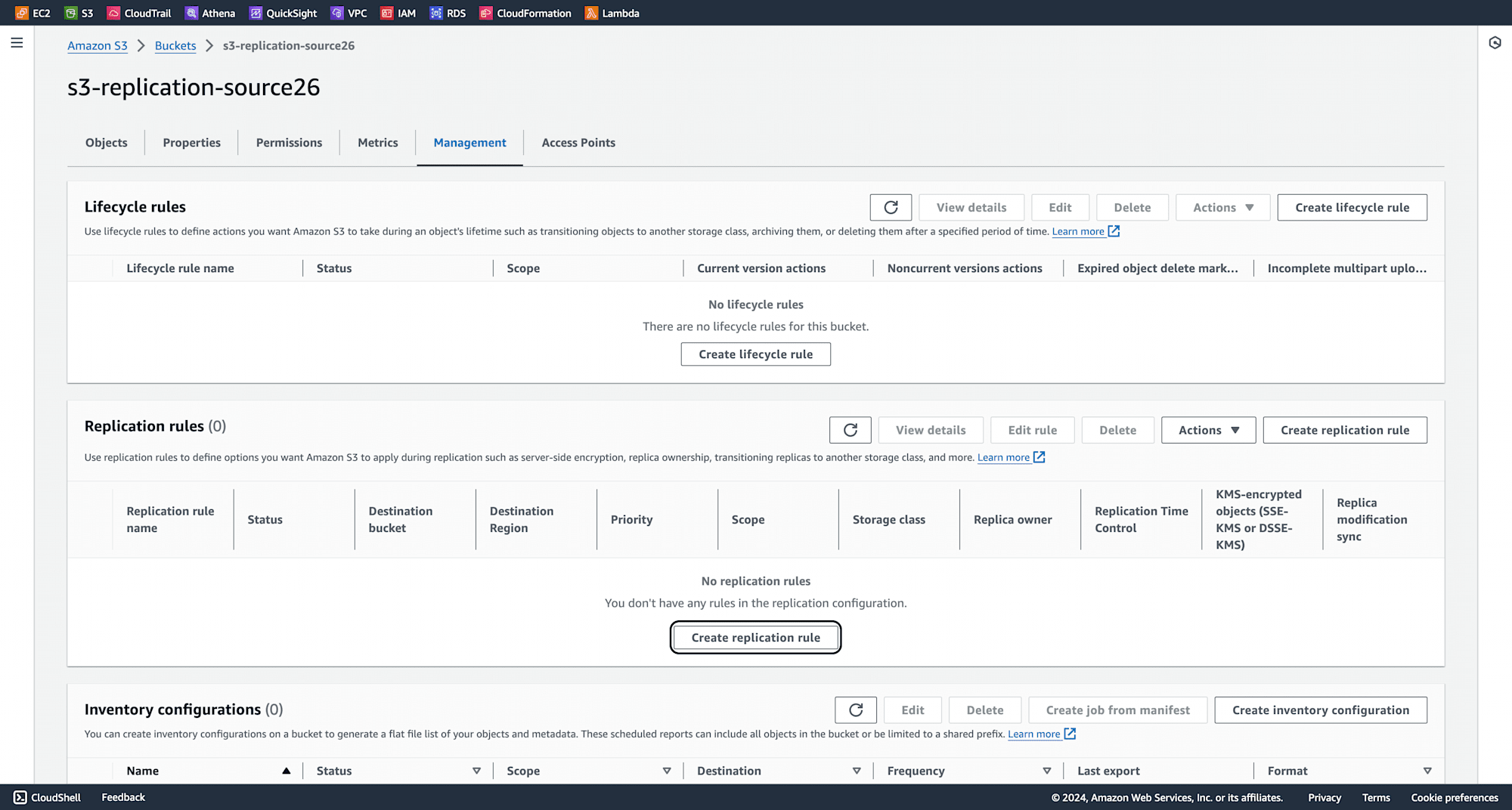Open the Lambda shortcut icon

click(591, 13)
